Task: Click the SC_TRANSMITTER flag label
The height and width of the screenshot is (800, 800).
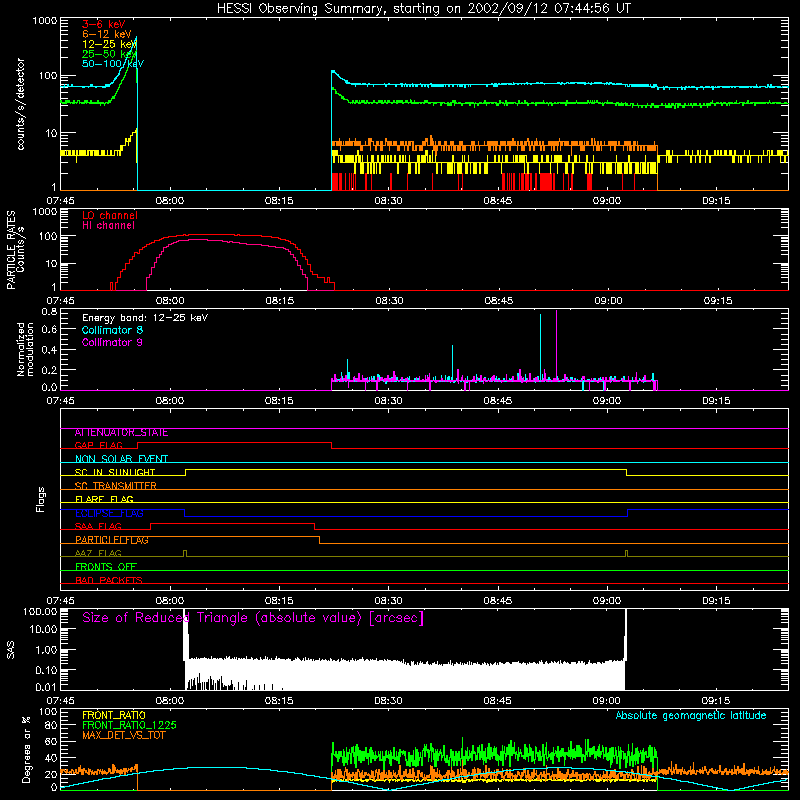Action: (116, 486)
